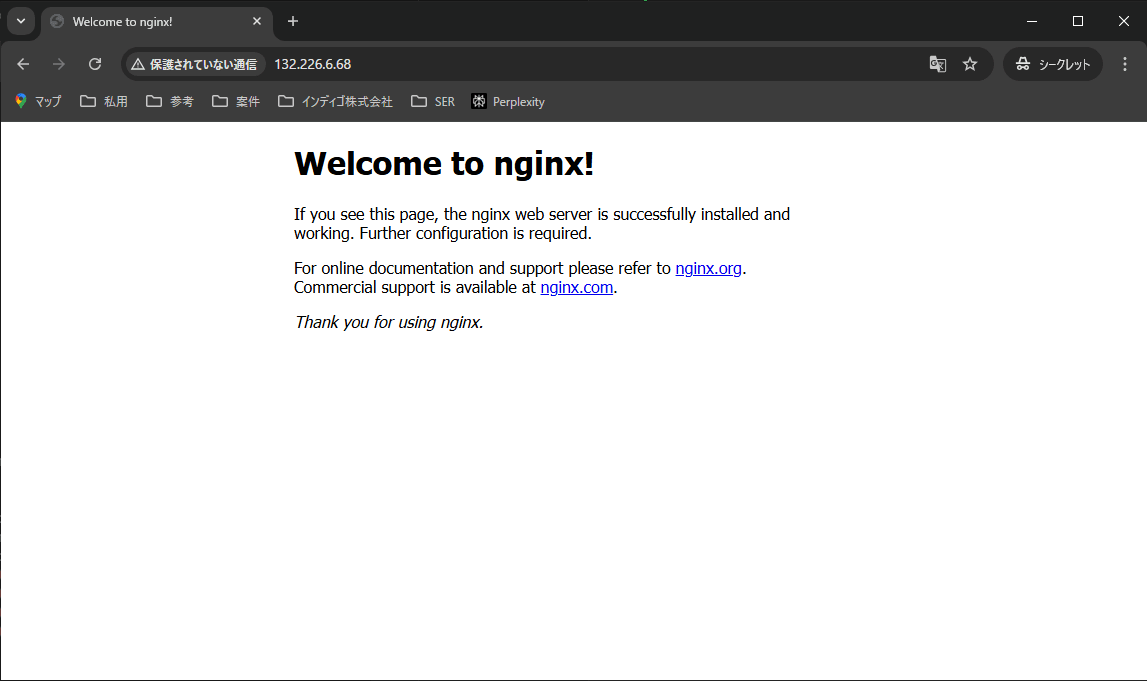Maximize the browser window
Viewport: 1147px width, 681px height.
1078,21
